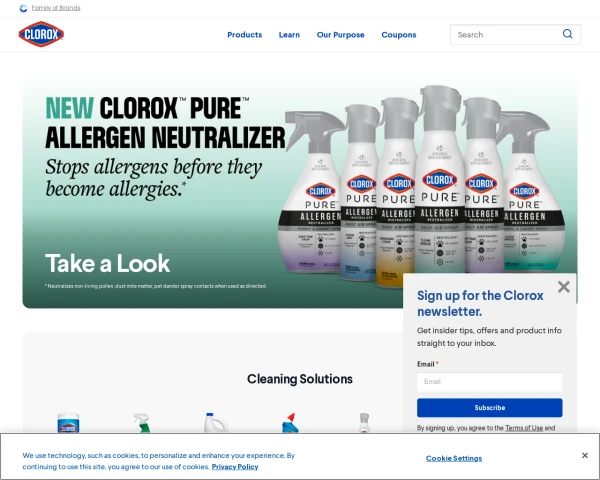
Task: Click the Subscribe button
Action: (490, 408)
